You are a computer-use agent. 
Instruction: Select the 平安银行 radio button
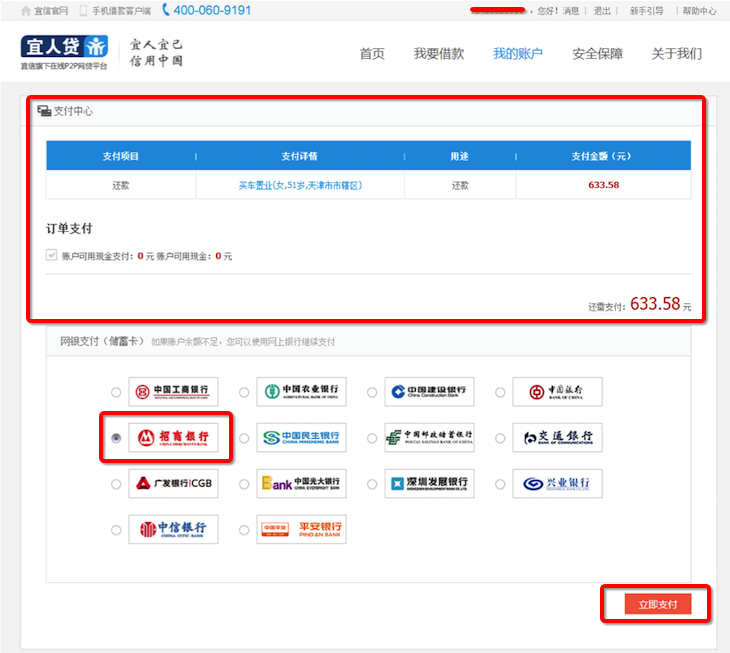pos(244,530)
